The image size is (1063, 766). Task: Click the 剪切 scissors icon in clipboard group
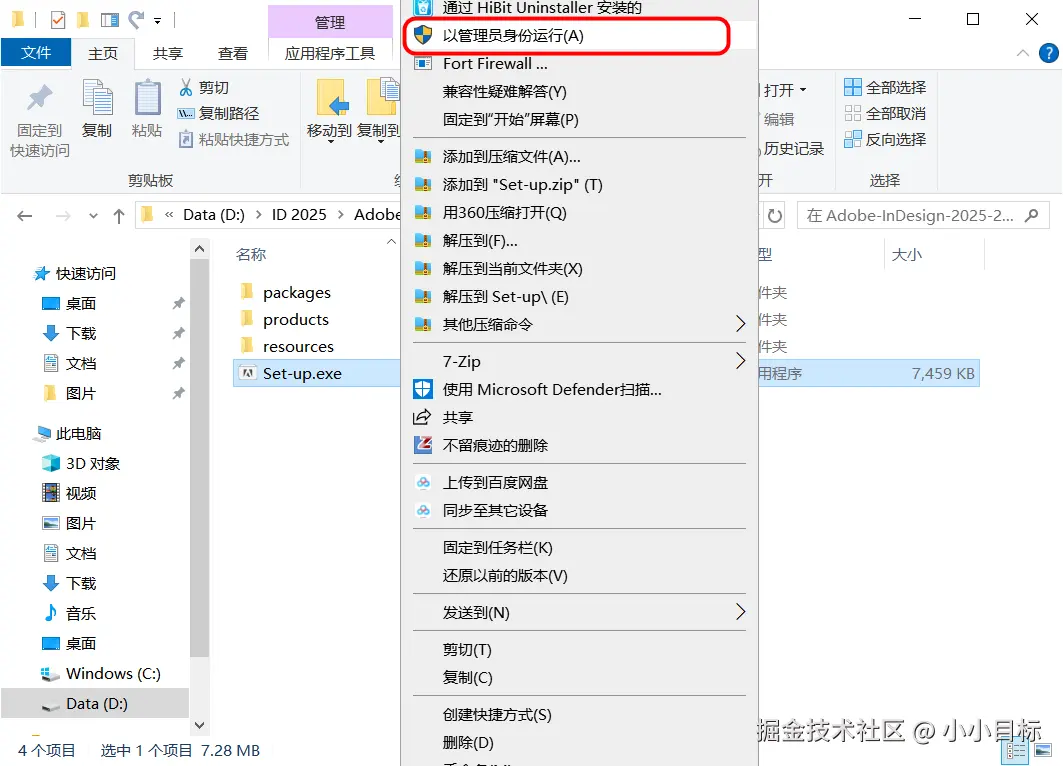click(186, 87)
